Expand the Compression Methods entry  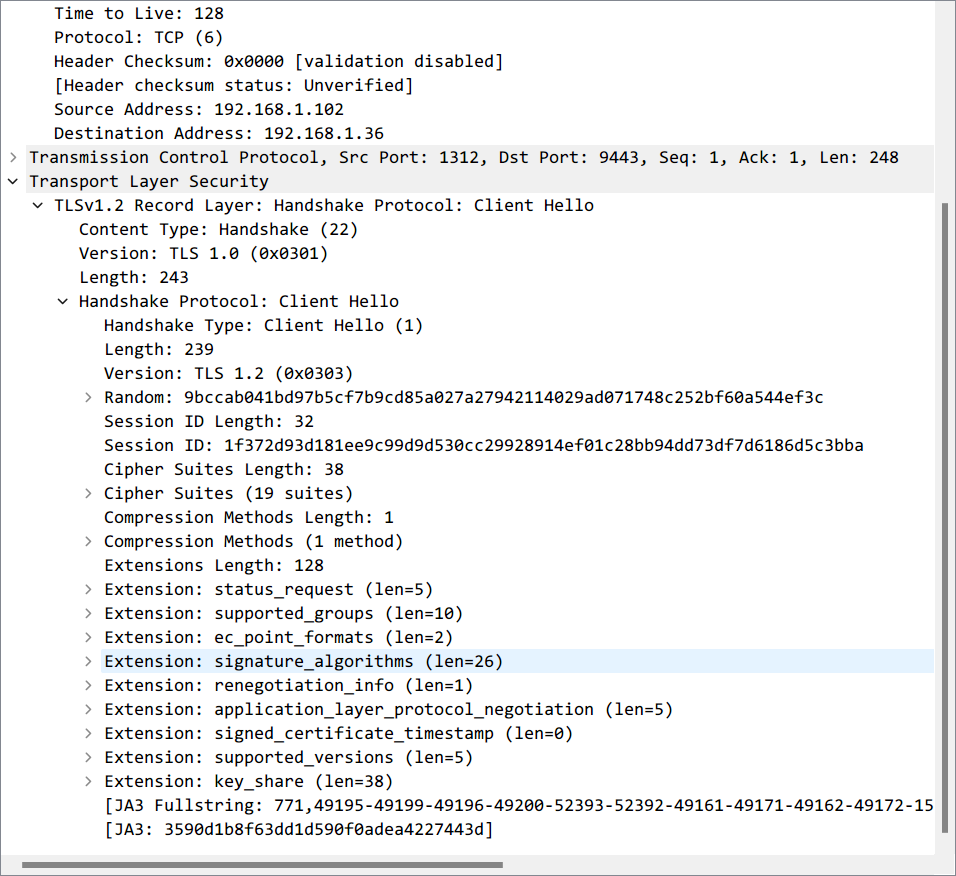(x=88, y=541)
